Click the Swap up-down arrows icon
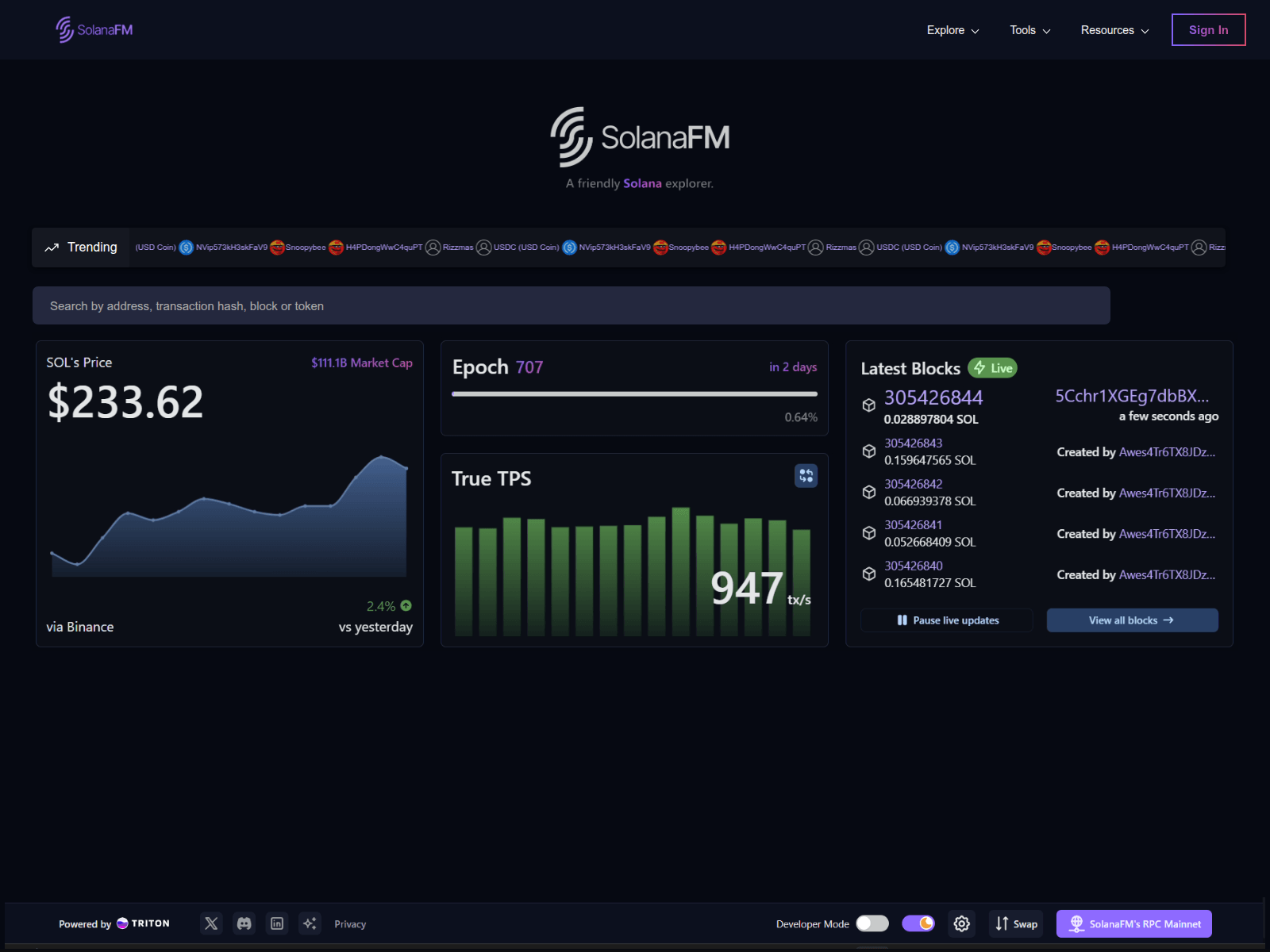The image size is (1270, 952). point(1002,923)
